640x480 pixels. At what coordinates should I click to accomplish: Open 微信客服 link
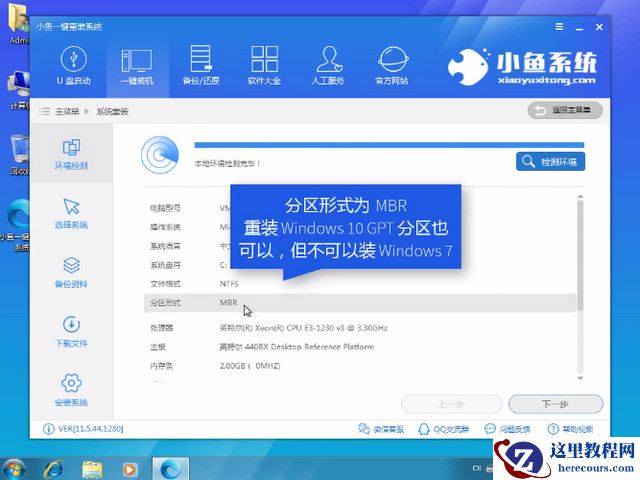(381, 429)
